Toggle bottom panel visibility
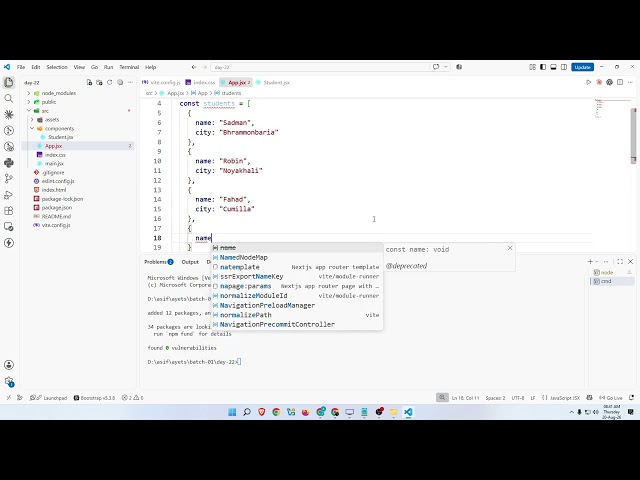The width and height of the screenshot is (640, 480). pyautogui.click(x=553, y=67)
